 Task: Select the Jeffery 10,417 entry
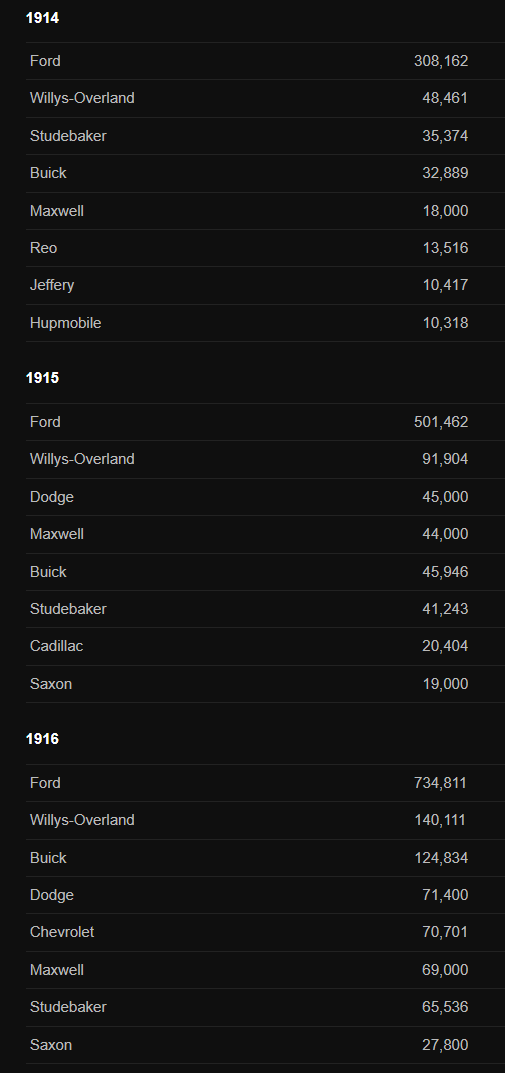[x=266, y=285]
